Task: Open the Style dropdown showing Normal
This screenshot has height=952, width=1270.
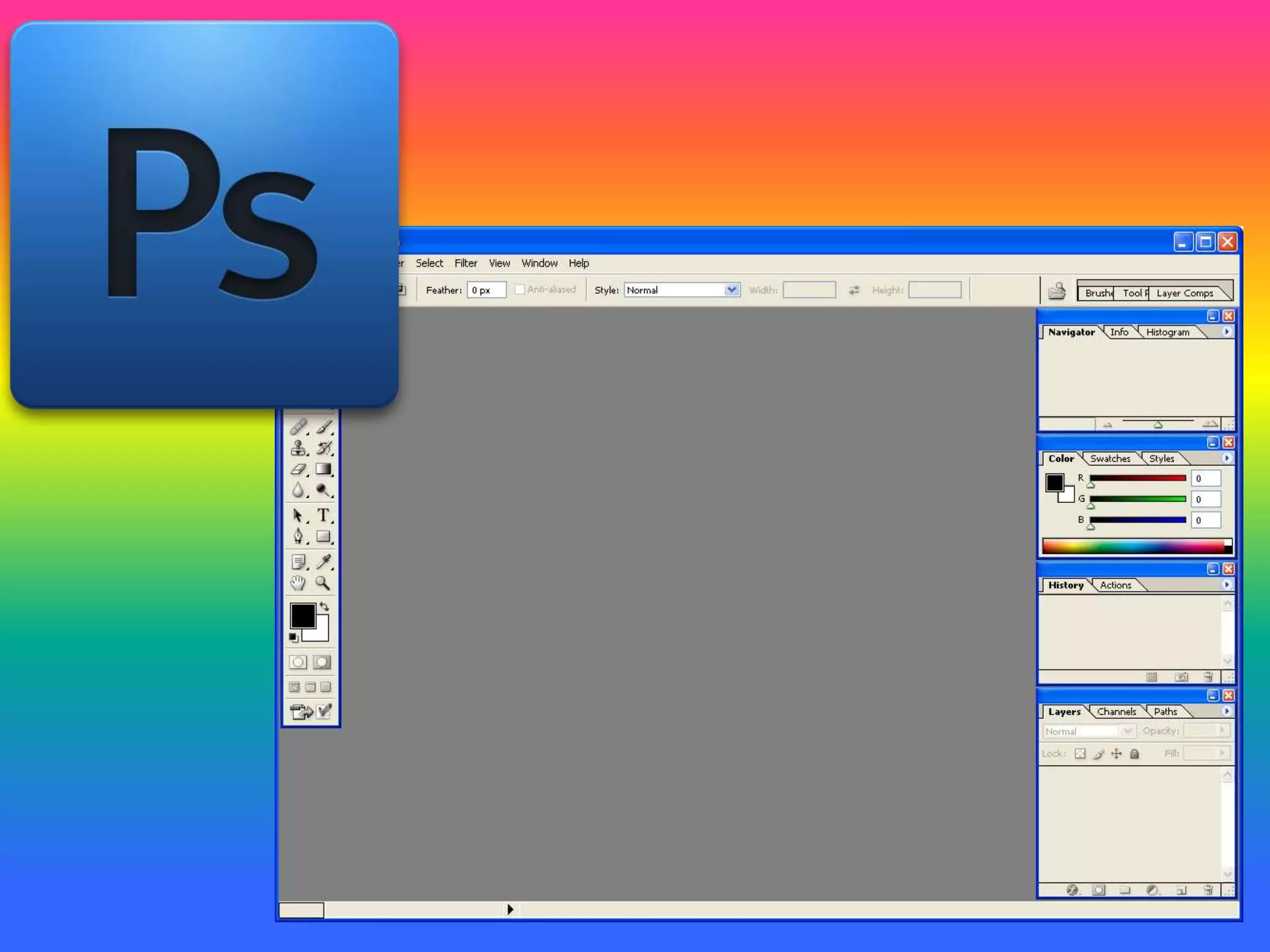Action: click(732, 289)
